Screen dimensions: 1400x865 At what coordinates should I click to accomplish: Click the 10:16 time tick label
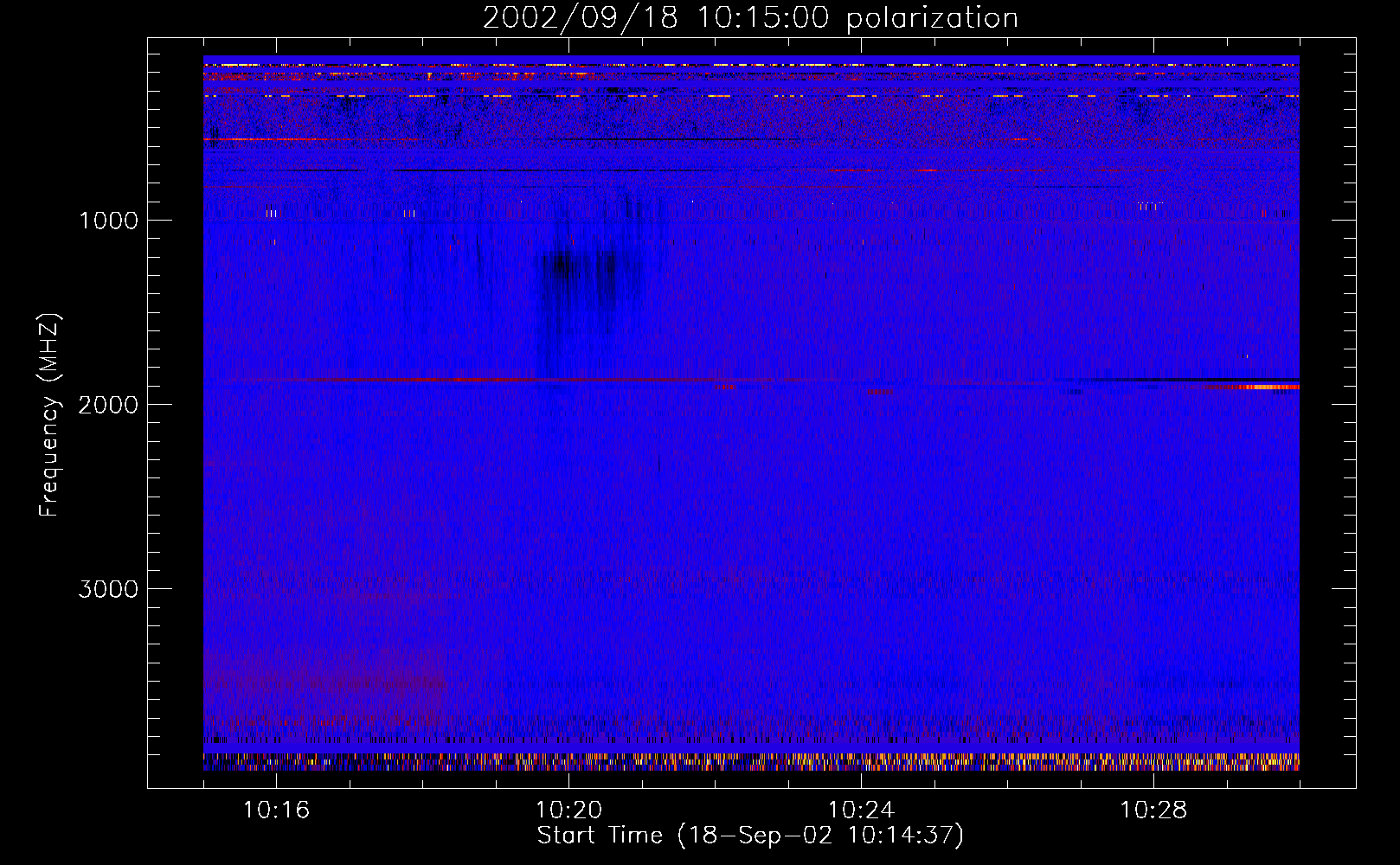pyautogui.click(x=276, y=811)
